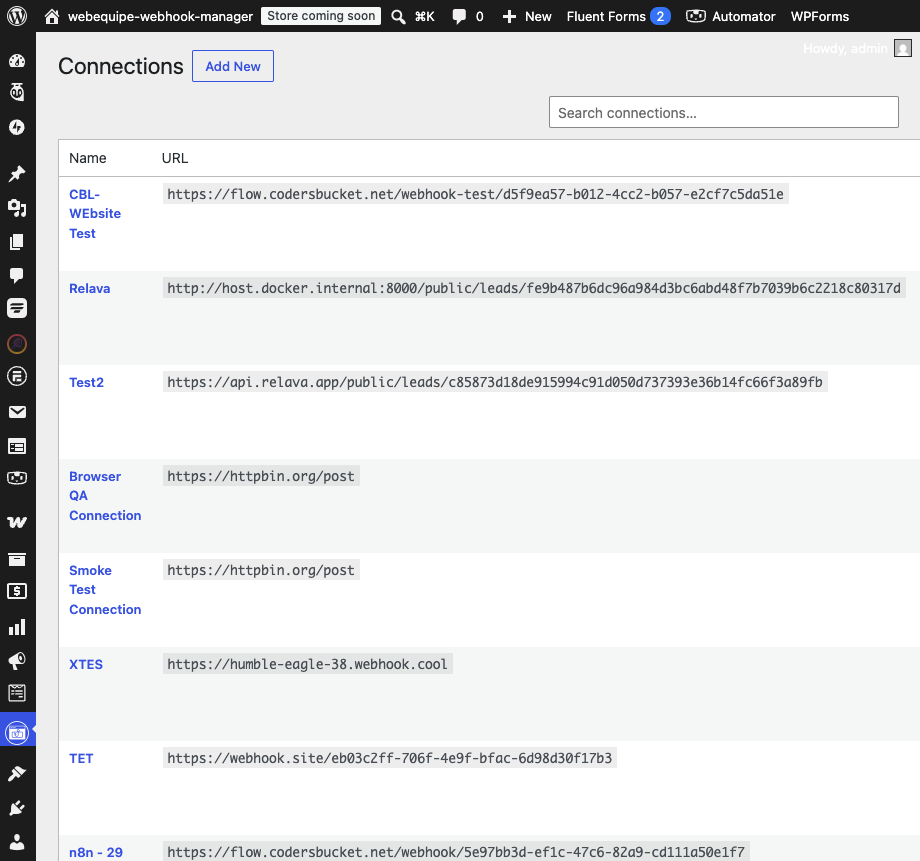Open Users via the person sidebar icon

click(17, 842)
